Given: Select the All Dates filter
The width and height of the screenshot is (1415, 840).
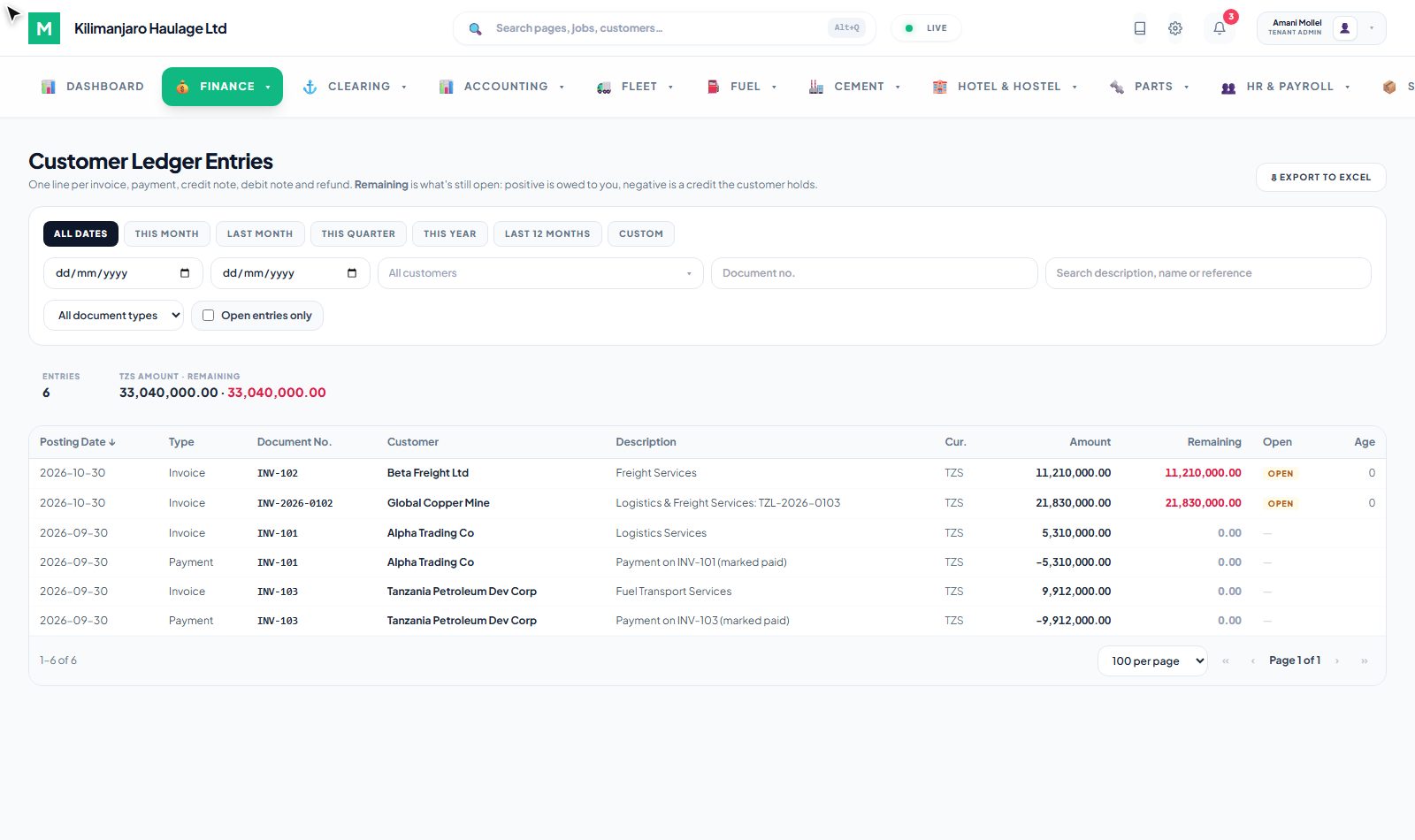Looking at the screenshot, I should (x=80, y=233).
